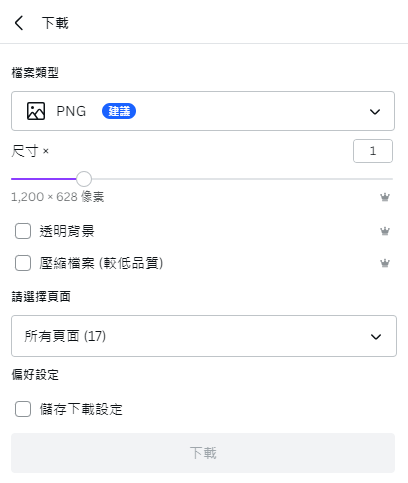
Task: Click the chevron arrow in file type box
Action: point(375,112)
